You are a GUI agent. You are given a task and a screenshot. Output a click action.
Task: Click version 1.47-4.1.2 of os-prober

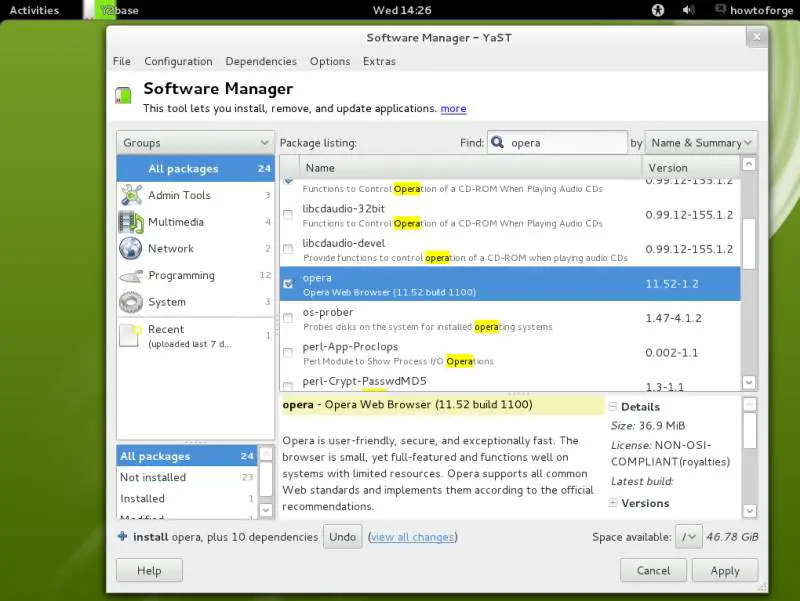(673, 318)
